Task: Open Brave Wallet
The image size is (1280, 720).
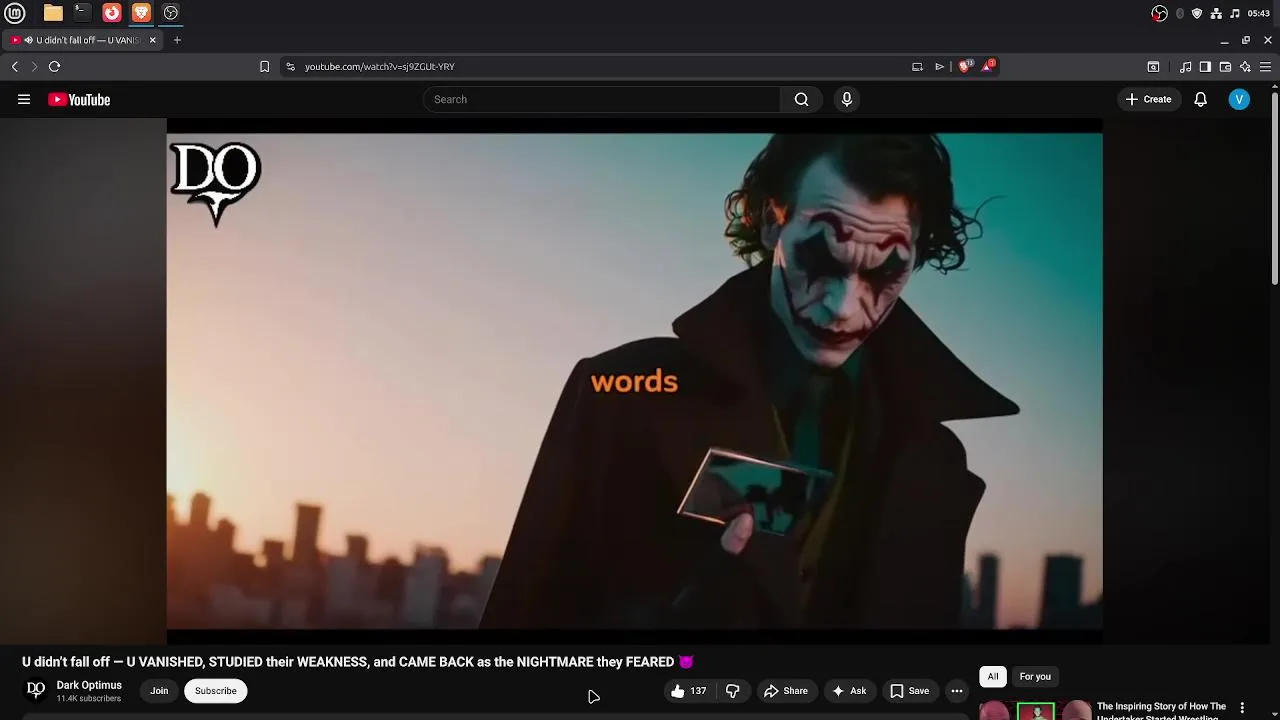Action: [x=1225, y=67]
